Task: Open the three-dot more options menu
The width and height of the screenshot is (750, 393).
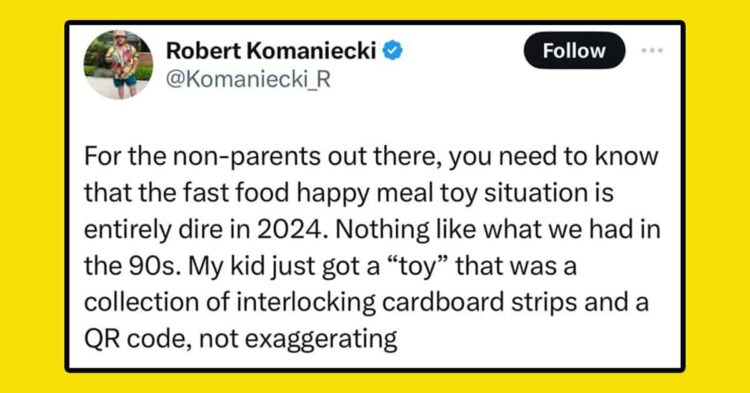Action: click(652, 50)
